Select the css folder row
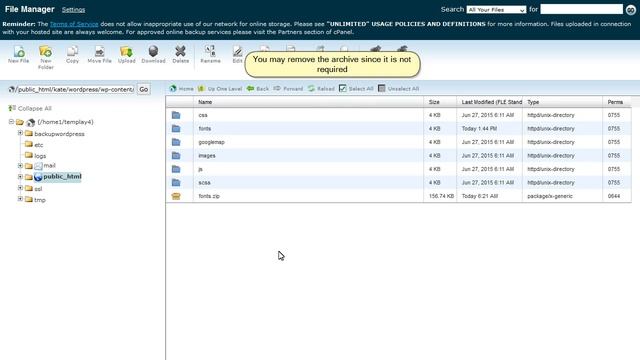Viewport: 640px width, 360px height. [x=398, y=115]
